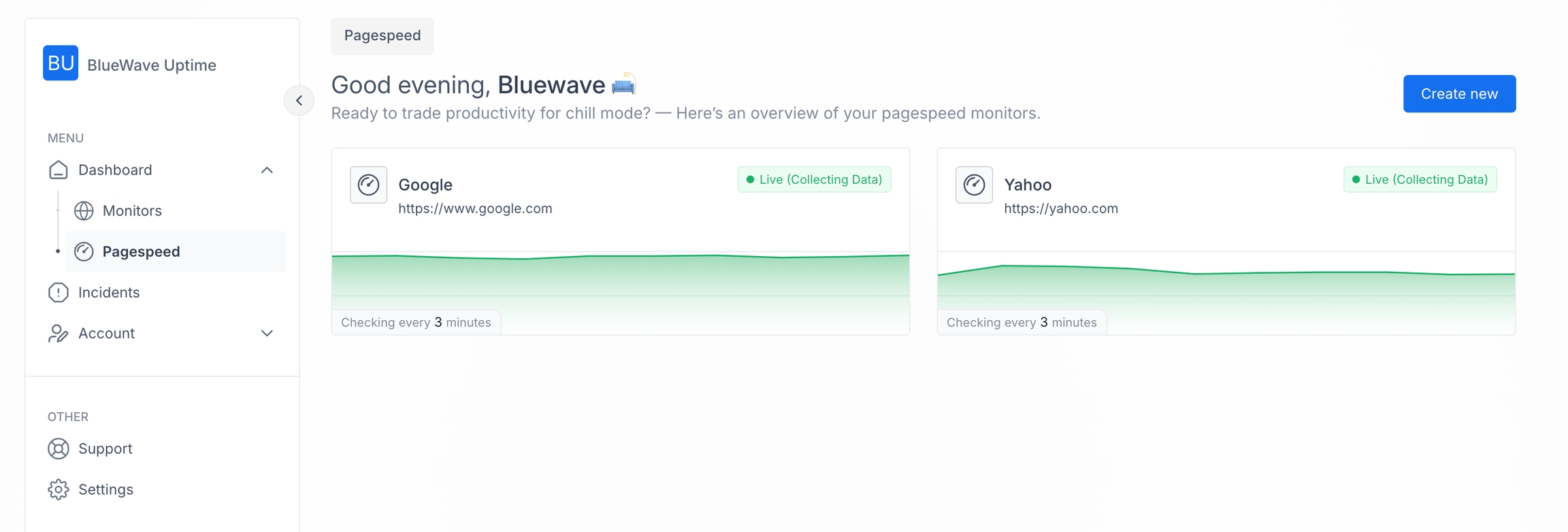
Task: Click the Dashboard home icon
Action: pyautogui.click(x=59, y=170)
